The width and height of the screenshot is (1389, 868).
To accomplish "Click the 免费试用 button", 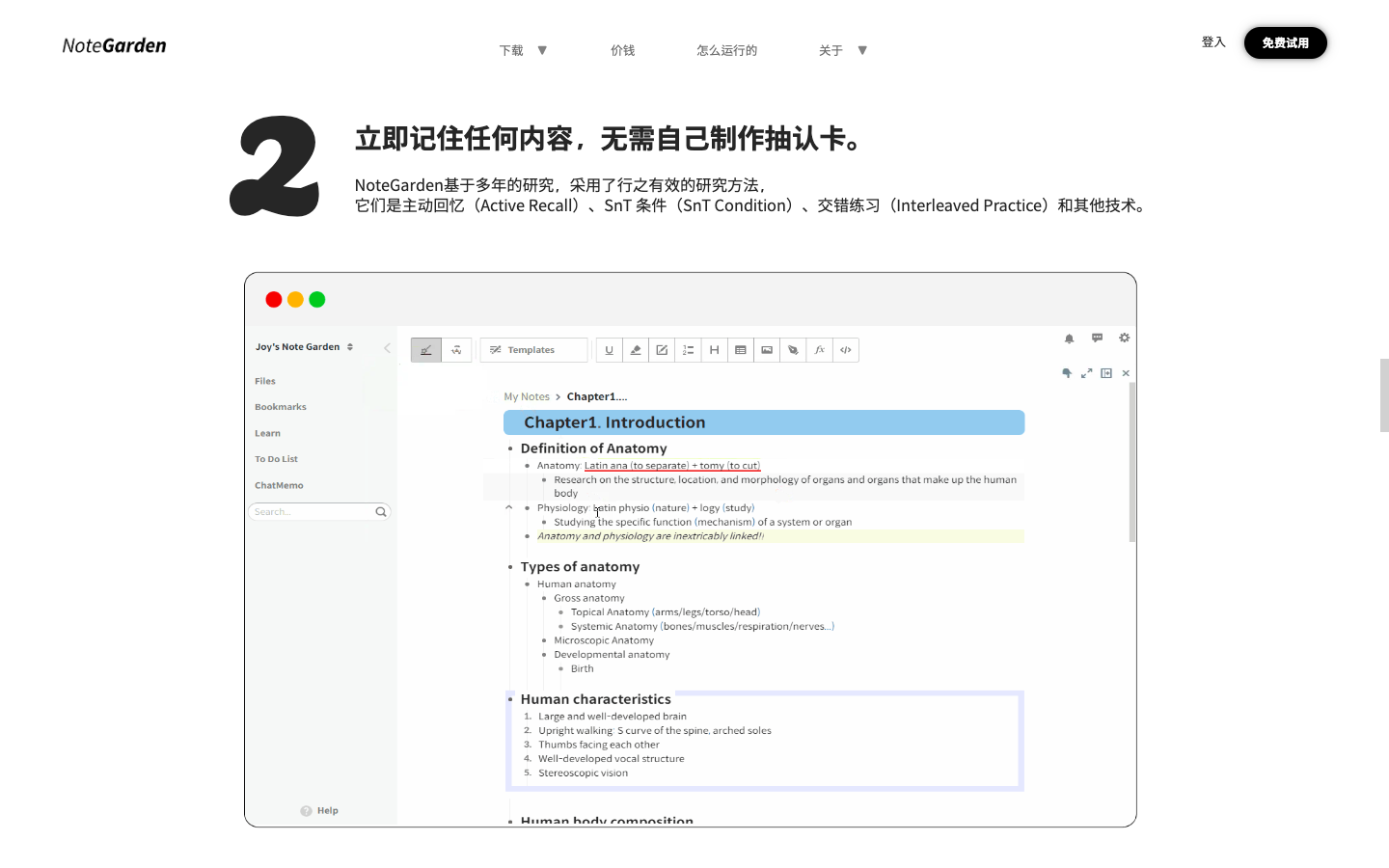I will coord(1285,43).
